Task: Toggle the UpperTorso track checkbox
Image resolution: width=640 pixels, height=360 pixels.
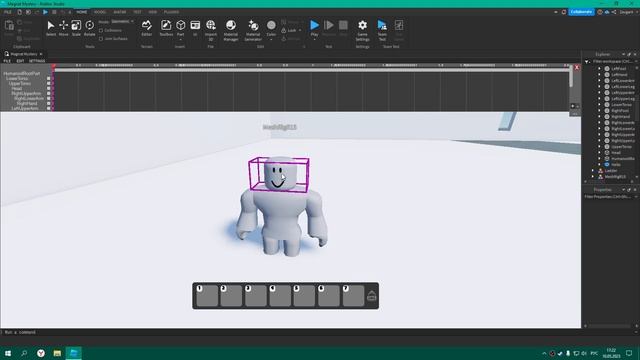Action: (x=49, y=83)
